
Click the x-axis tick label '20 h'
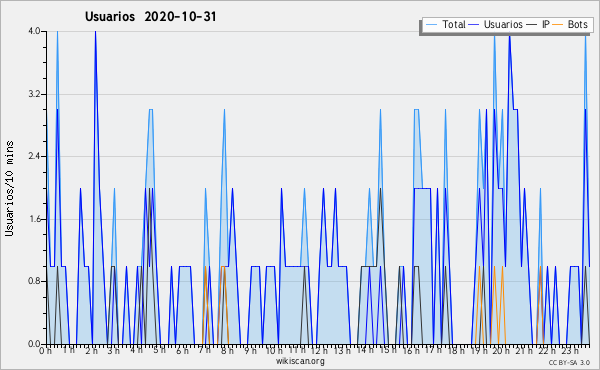pos(501,350)
